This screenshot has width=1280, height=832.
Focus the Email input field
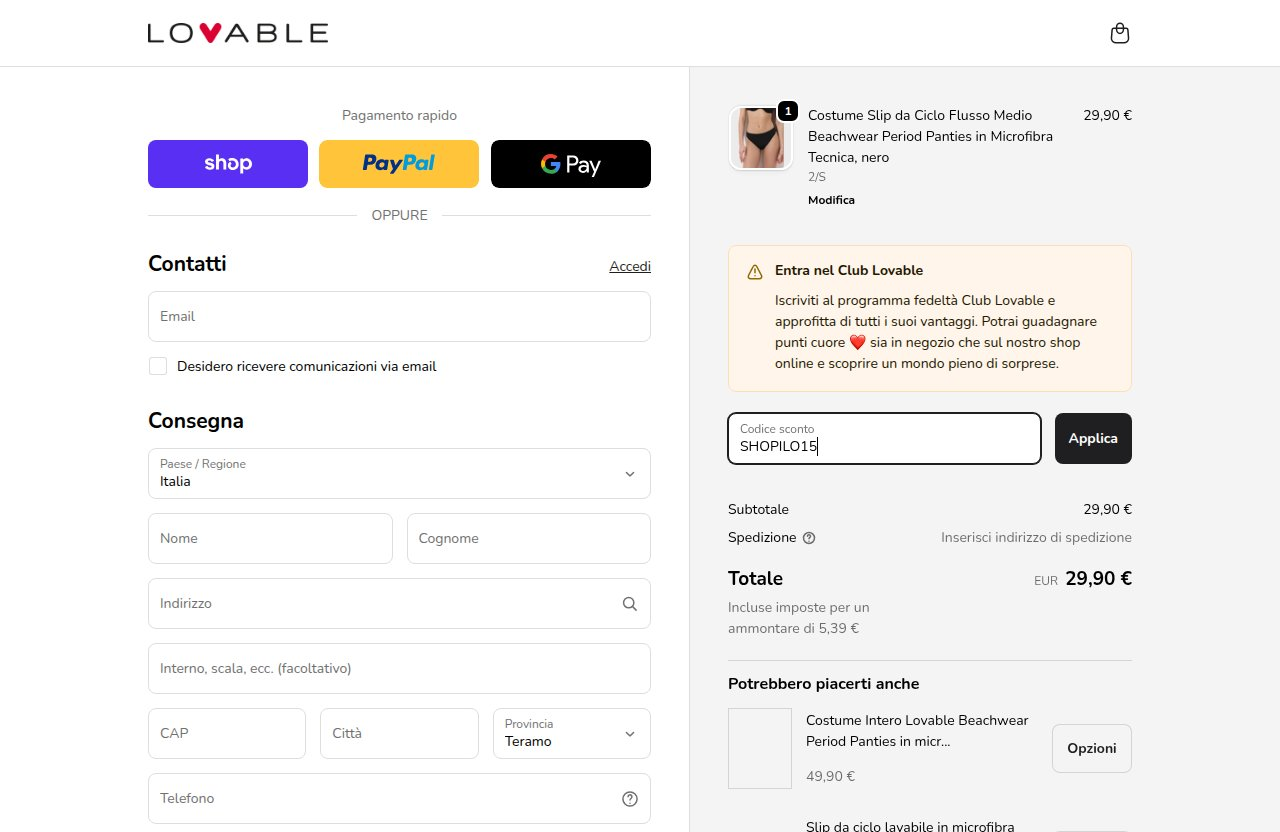point(399,316)
